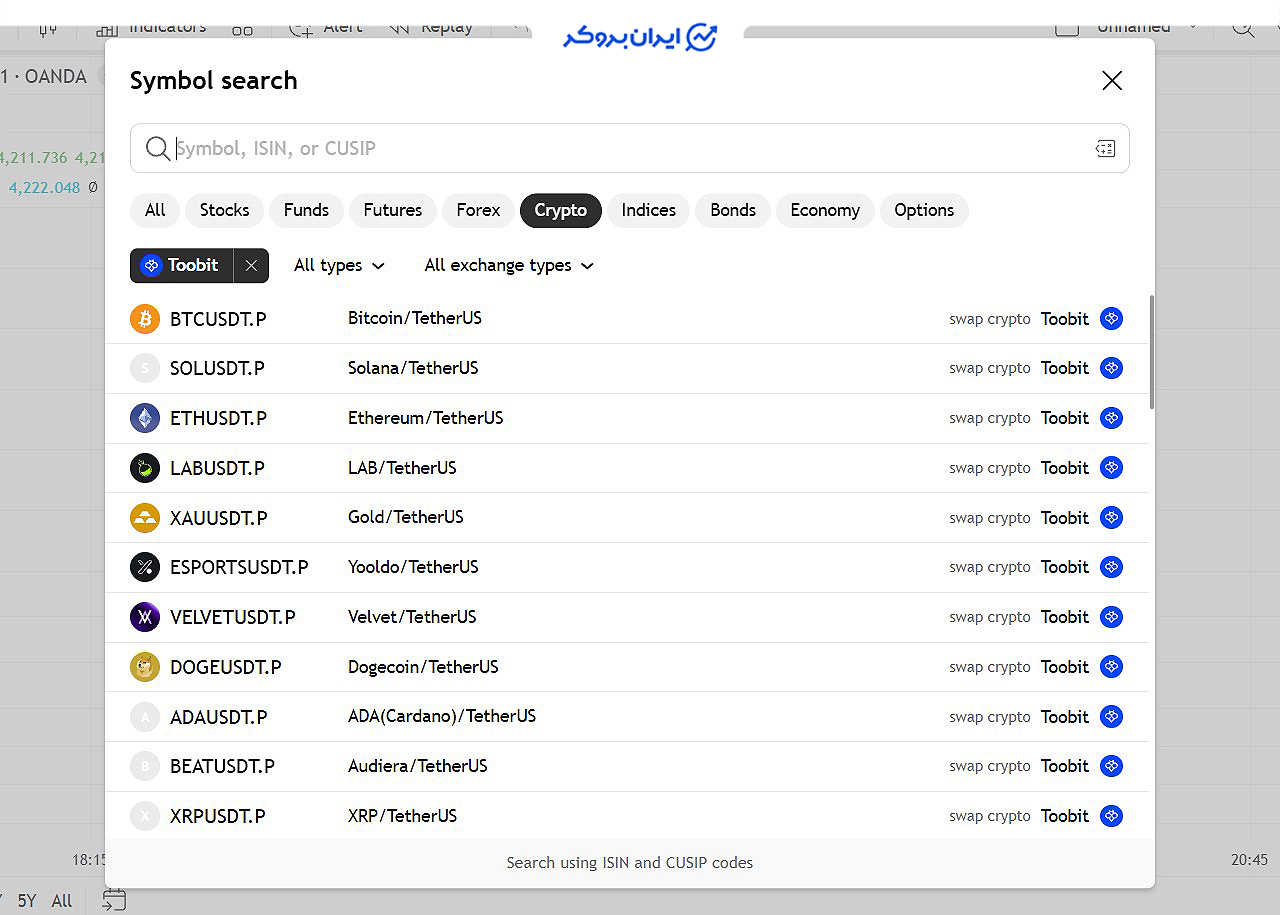
Task: Remove the Toobit exchange filter
Action: (251, 265)
